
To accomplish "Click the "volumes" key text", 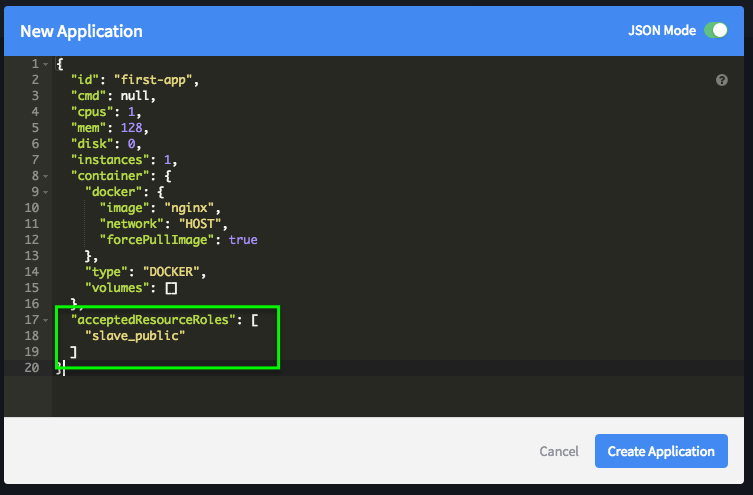I will [117, 288].
